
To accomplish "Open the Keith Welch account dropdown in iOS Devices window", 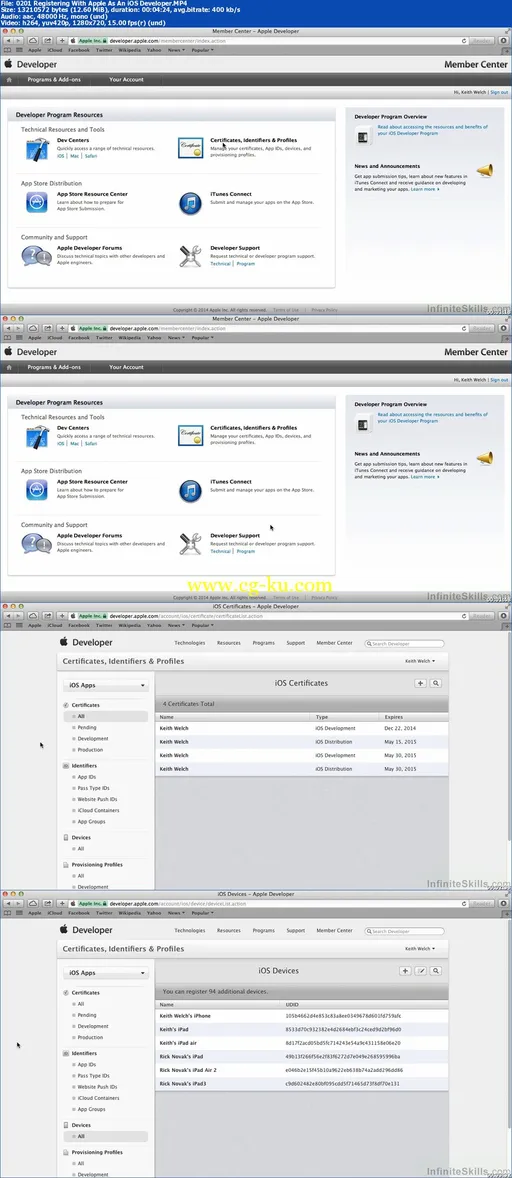I will coord(420,949).
